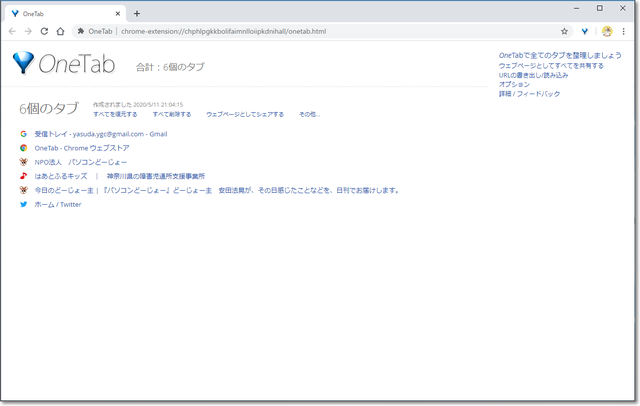The width and height of the screenshot is (640, 406).
Task: Open the saved ホーム / Twitter link
Action: tap(58, 204)
